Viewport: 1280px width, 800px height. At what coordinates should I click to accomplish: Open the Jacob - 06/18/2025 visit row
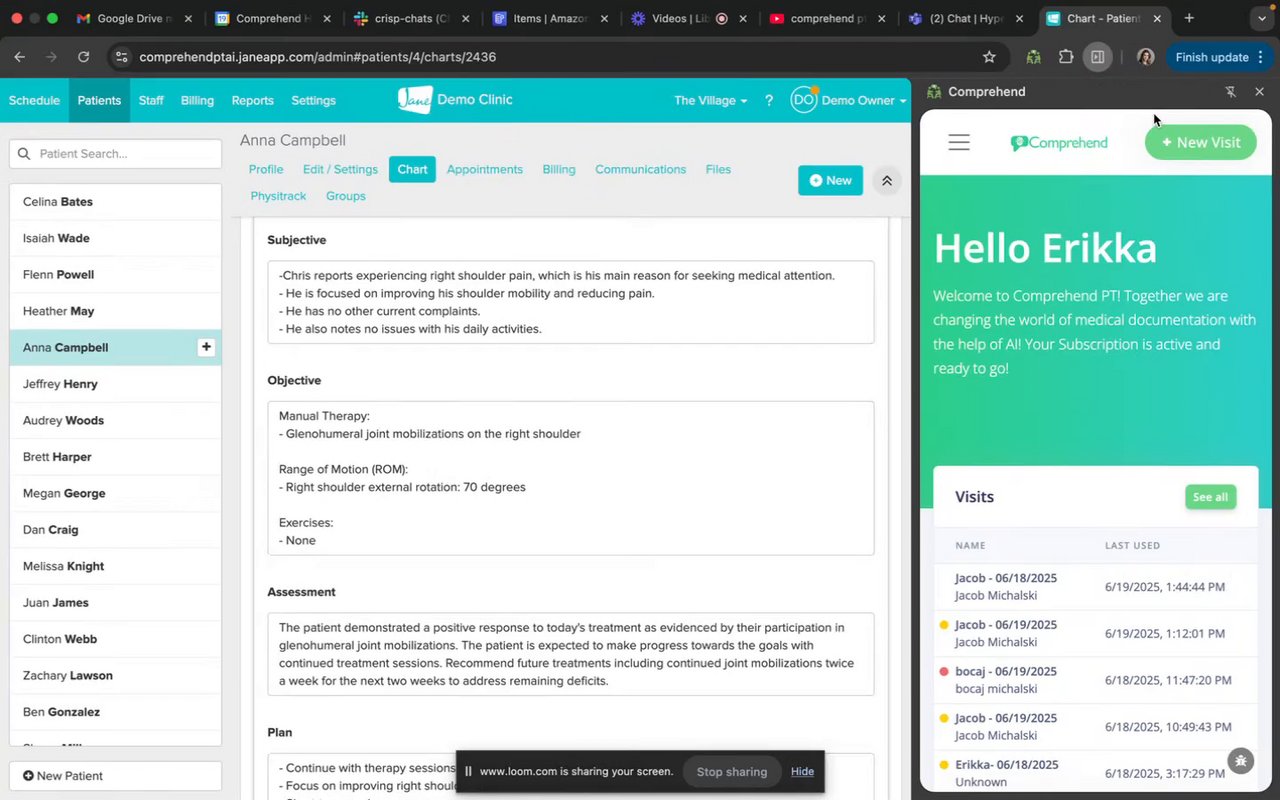click(1095, 586)
